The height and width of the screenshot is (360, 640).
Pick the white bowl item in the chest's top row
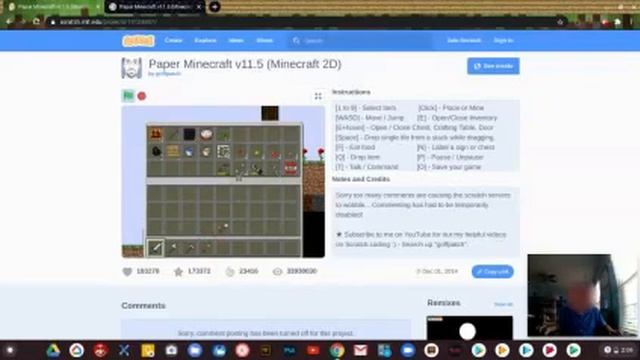[207, 134]
